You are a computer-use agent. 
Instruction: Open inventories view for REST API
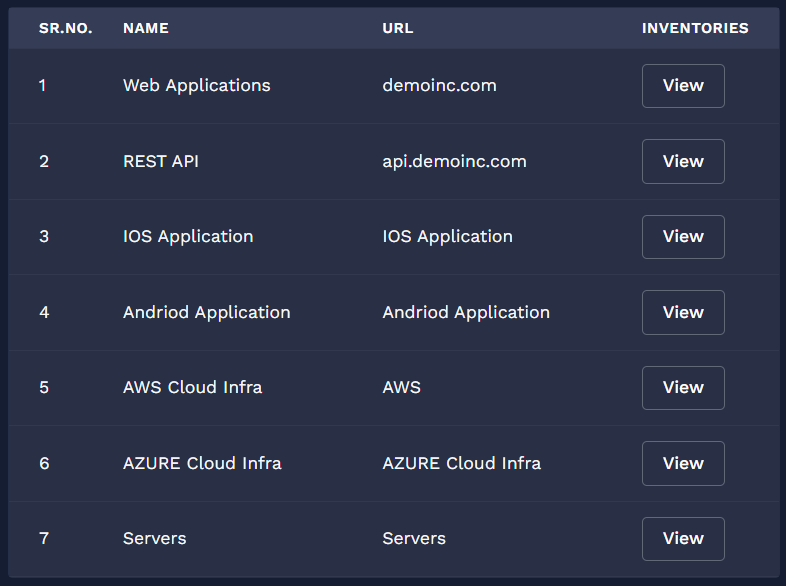[x=683, y=161]
